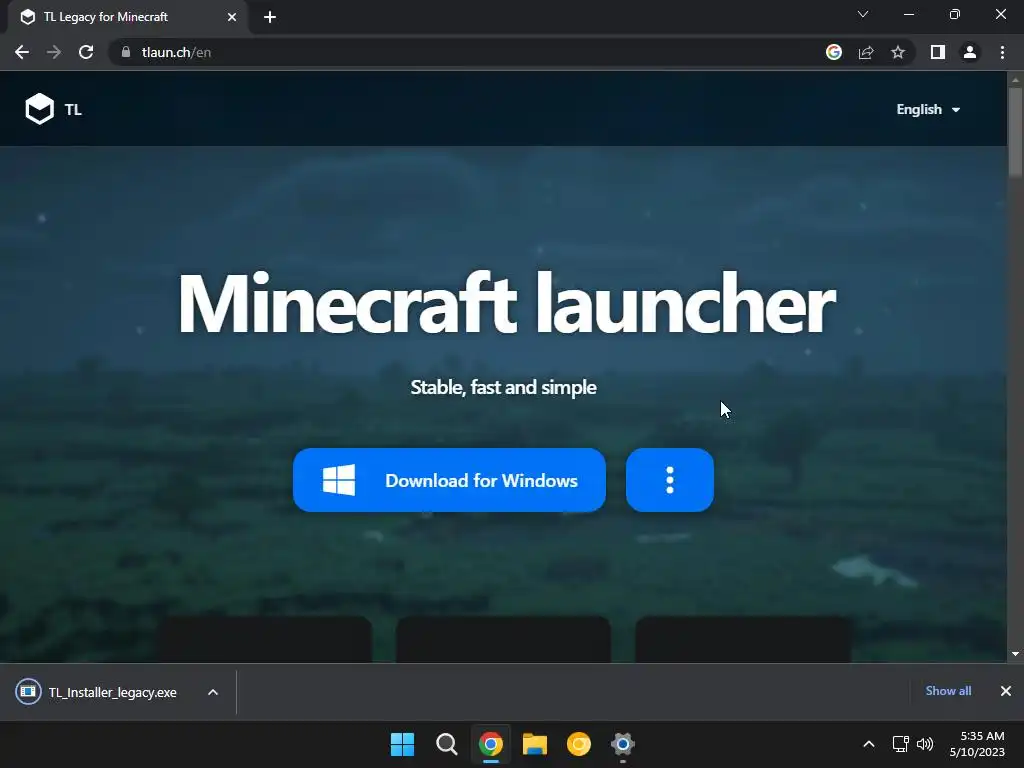Close the downloads bar
1024x768 pixels.
(x=1006, y=691)
